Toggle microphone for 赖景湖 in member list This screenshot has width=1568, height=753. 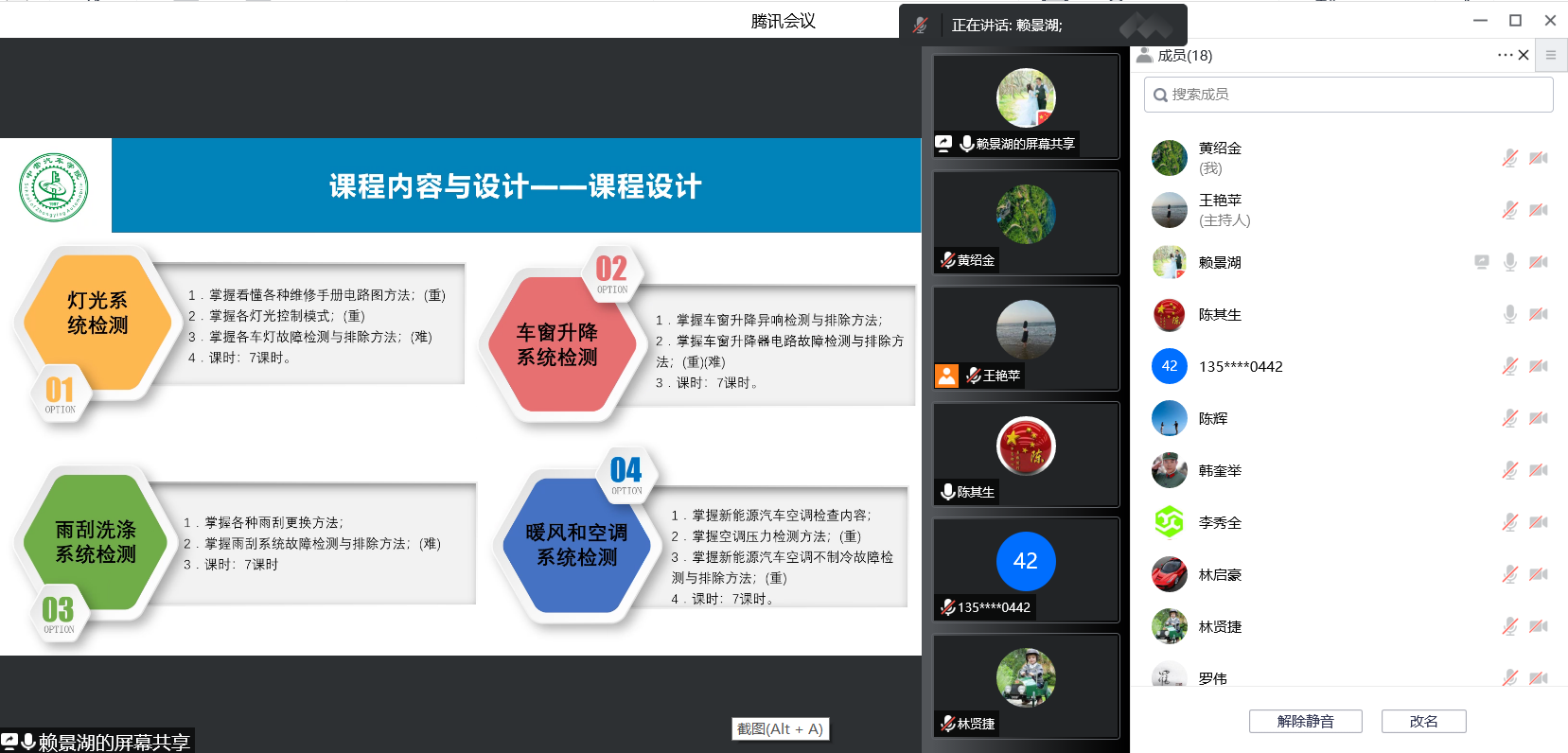[1509, 262]
